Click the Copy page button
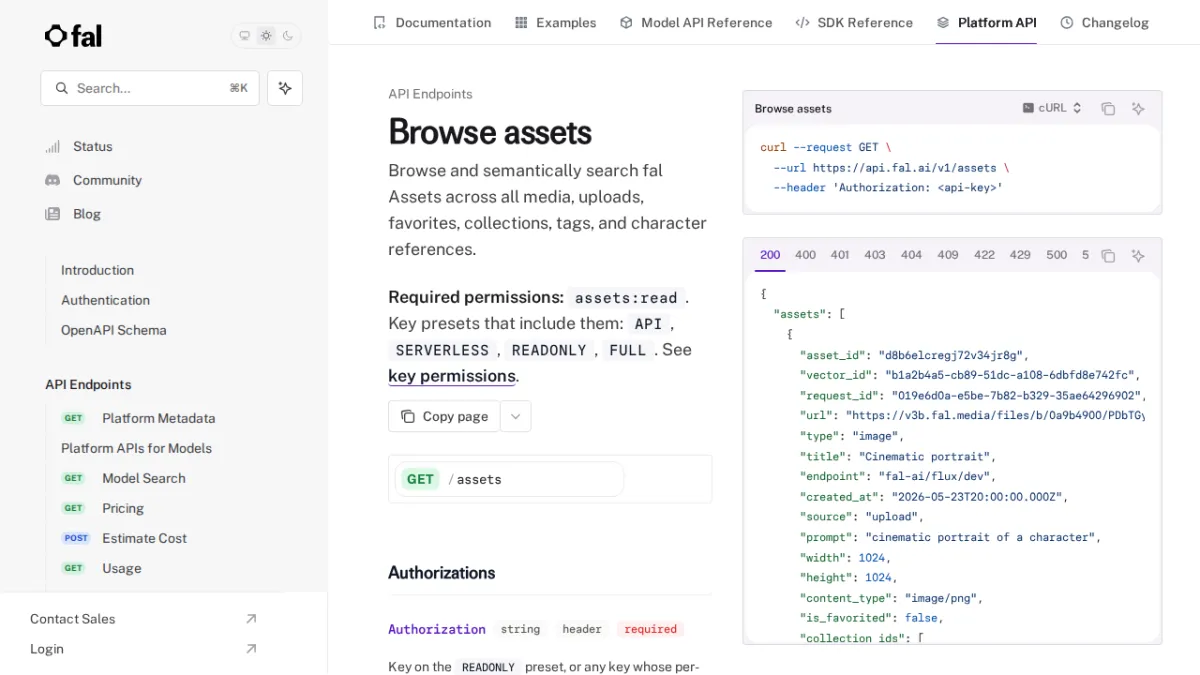Screen dimensions: 1200x675 coord(444,416)
